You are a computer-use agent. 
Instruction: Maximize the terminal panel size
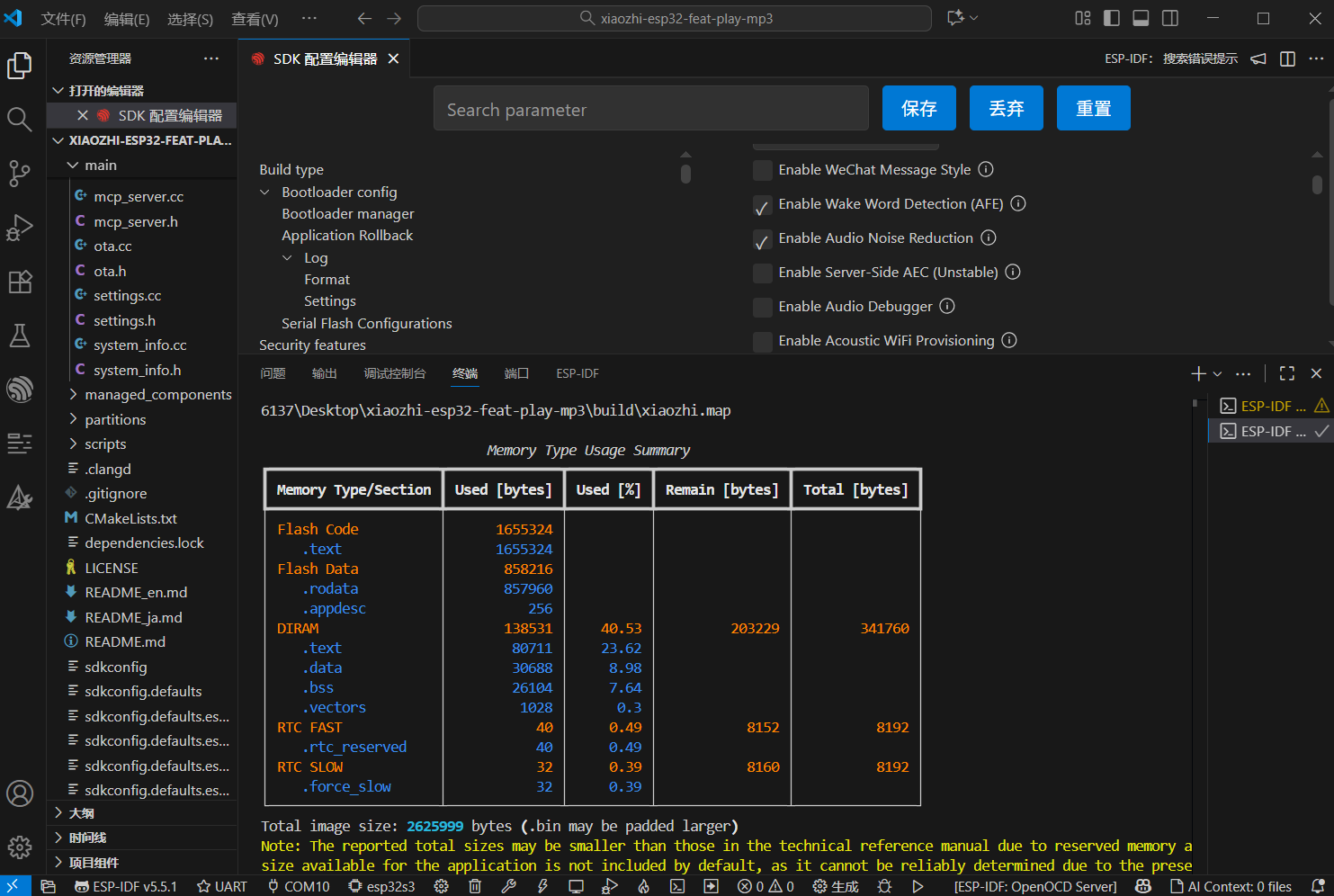[x=1287, y=373]
